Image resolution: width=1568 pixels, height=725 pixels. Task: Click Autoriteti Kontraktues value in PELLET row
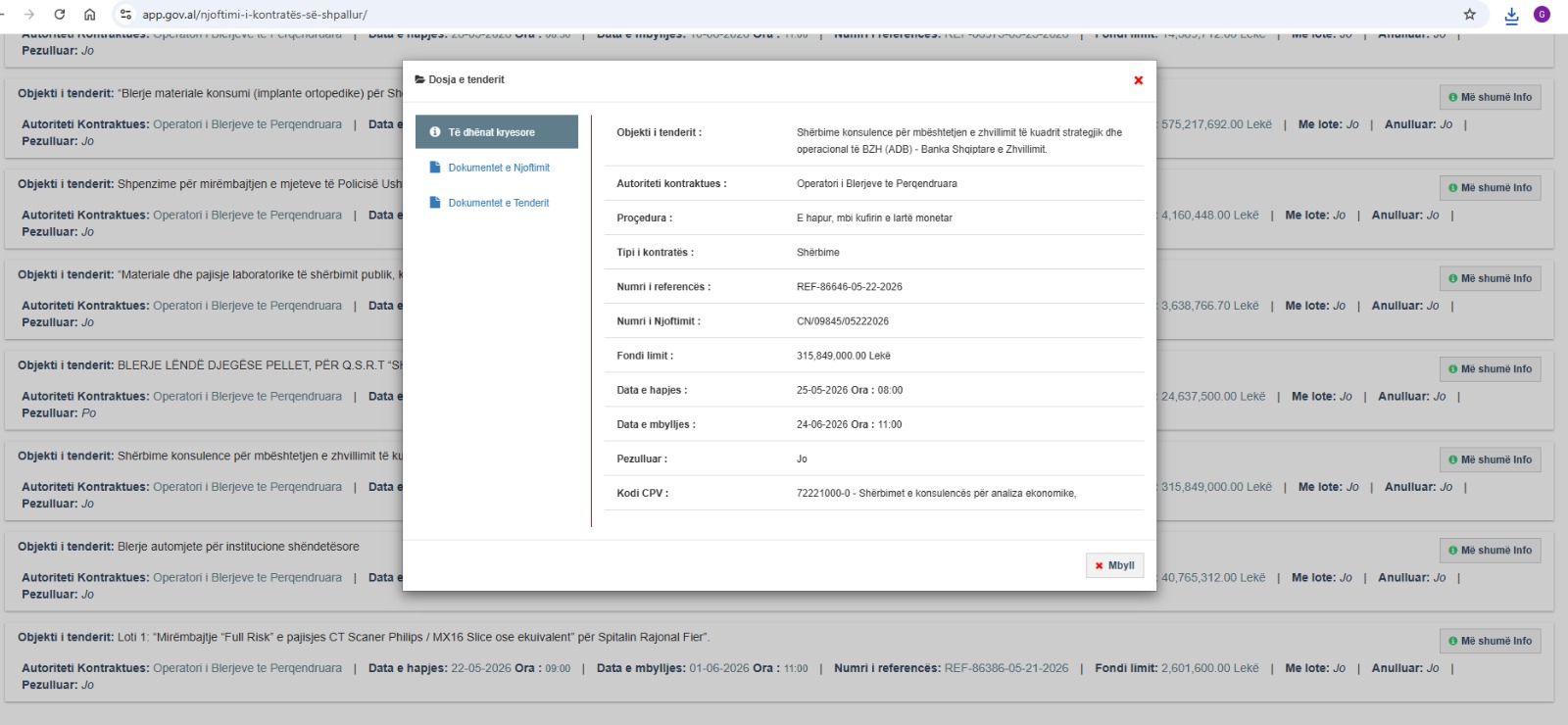[x=247, y=397]
